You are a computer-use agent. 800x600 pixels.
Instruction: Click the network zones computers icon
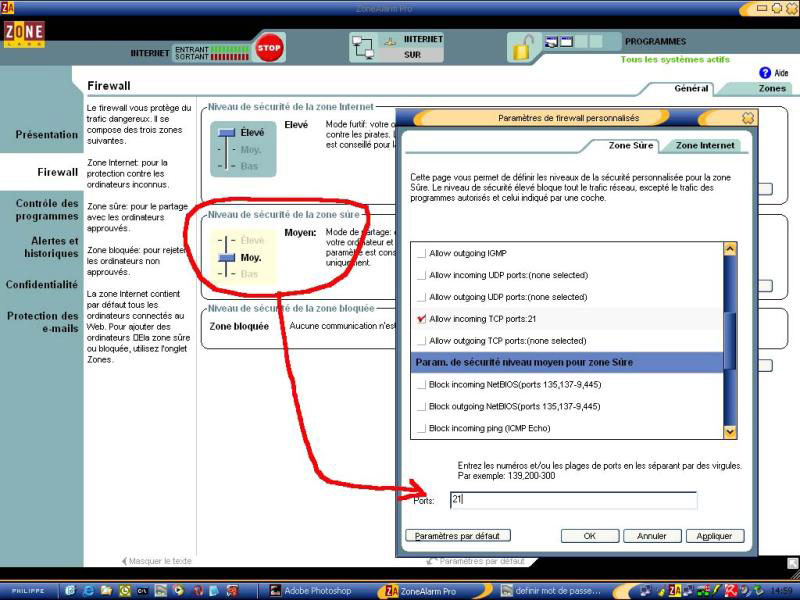pyautogui.click(x=375, y=47)
